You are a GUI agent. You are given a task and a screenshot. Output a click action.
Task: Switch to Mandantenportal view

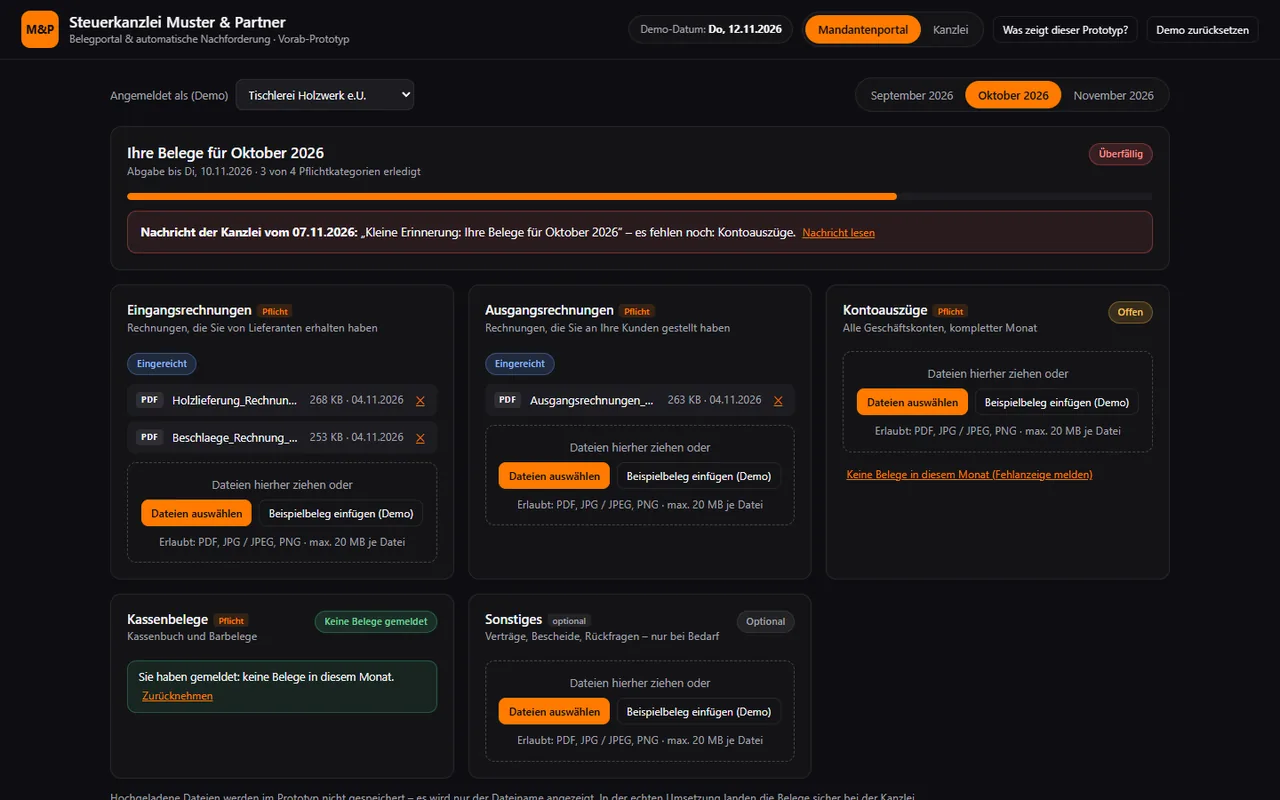point(863,30)
